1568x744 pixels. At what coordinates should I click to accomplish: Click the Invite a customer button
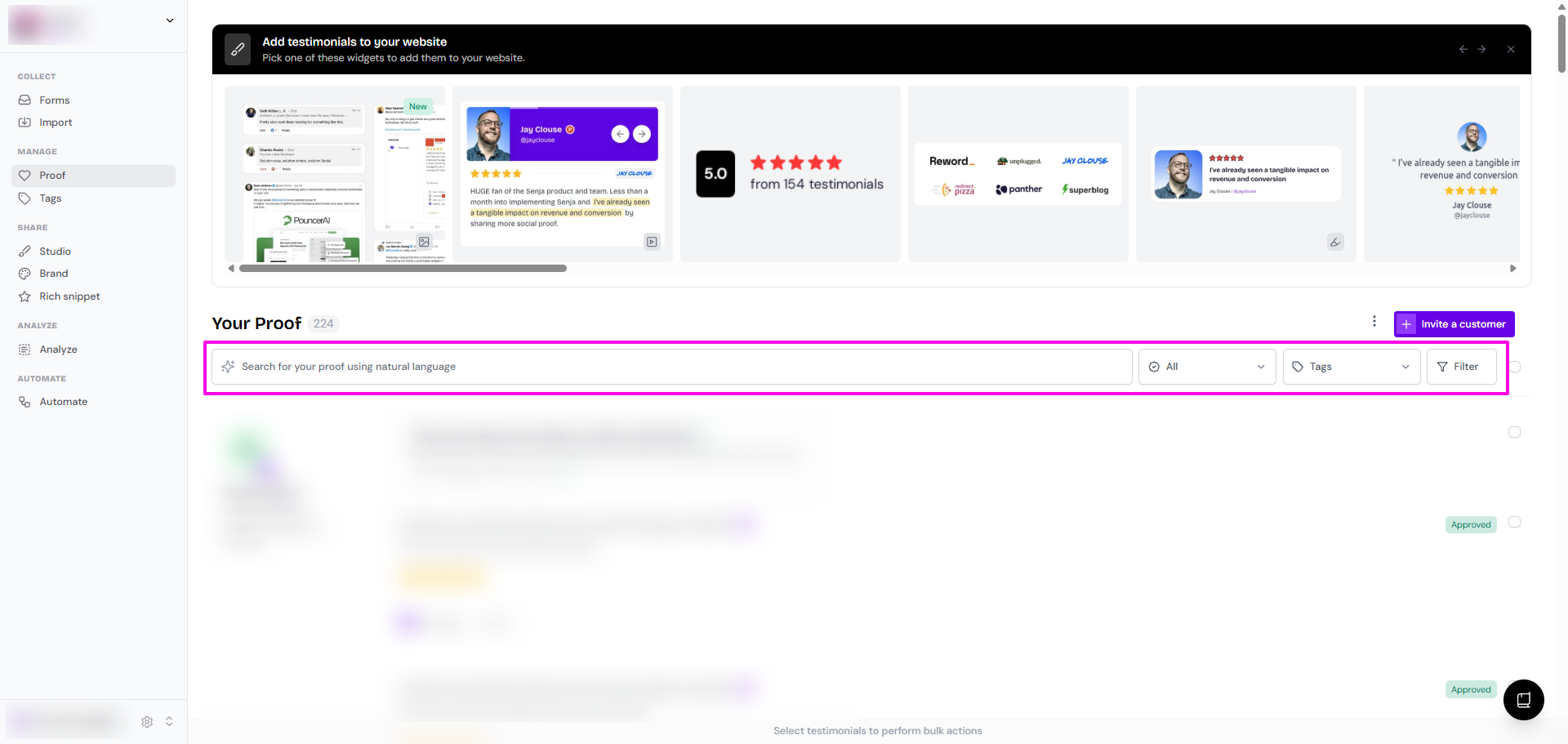point(1454,324)
